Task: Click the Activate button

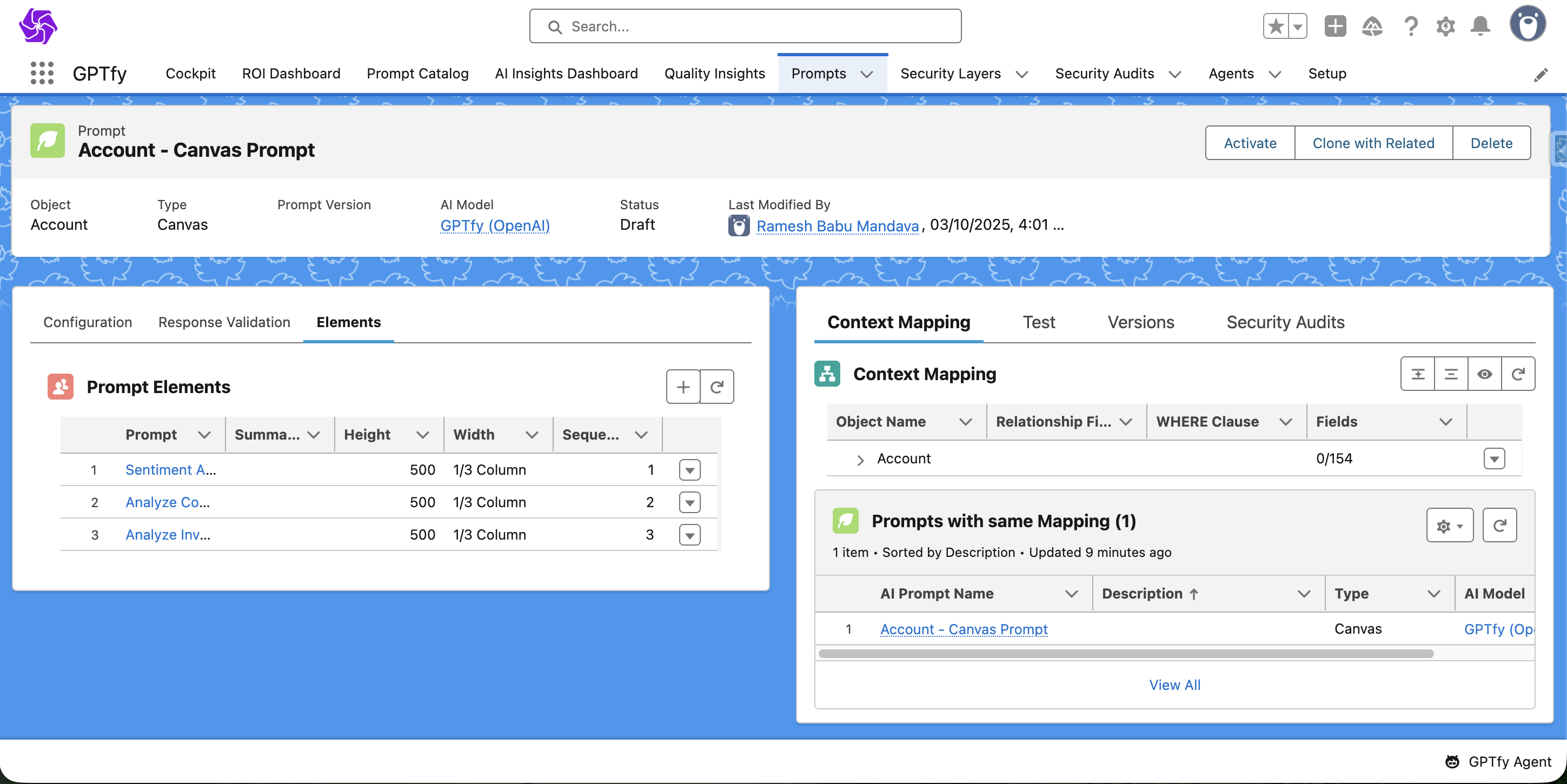Action: [1250, 143]
